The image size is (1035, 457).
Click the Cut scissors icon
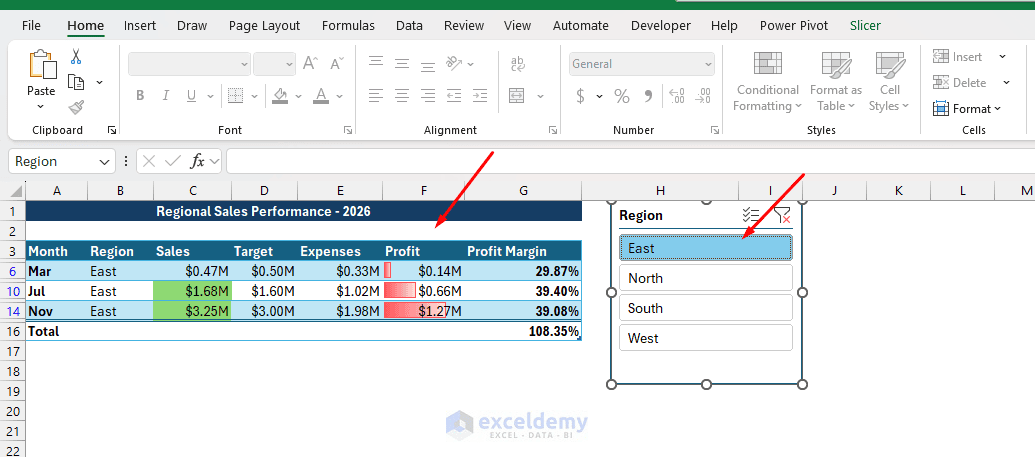pyautogui.click(x=76, y=57)
